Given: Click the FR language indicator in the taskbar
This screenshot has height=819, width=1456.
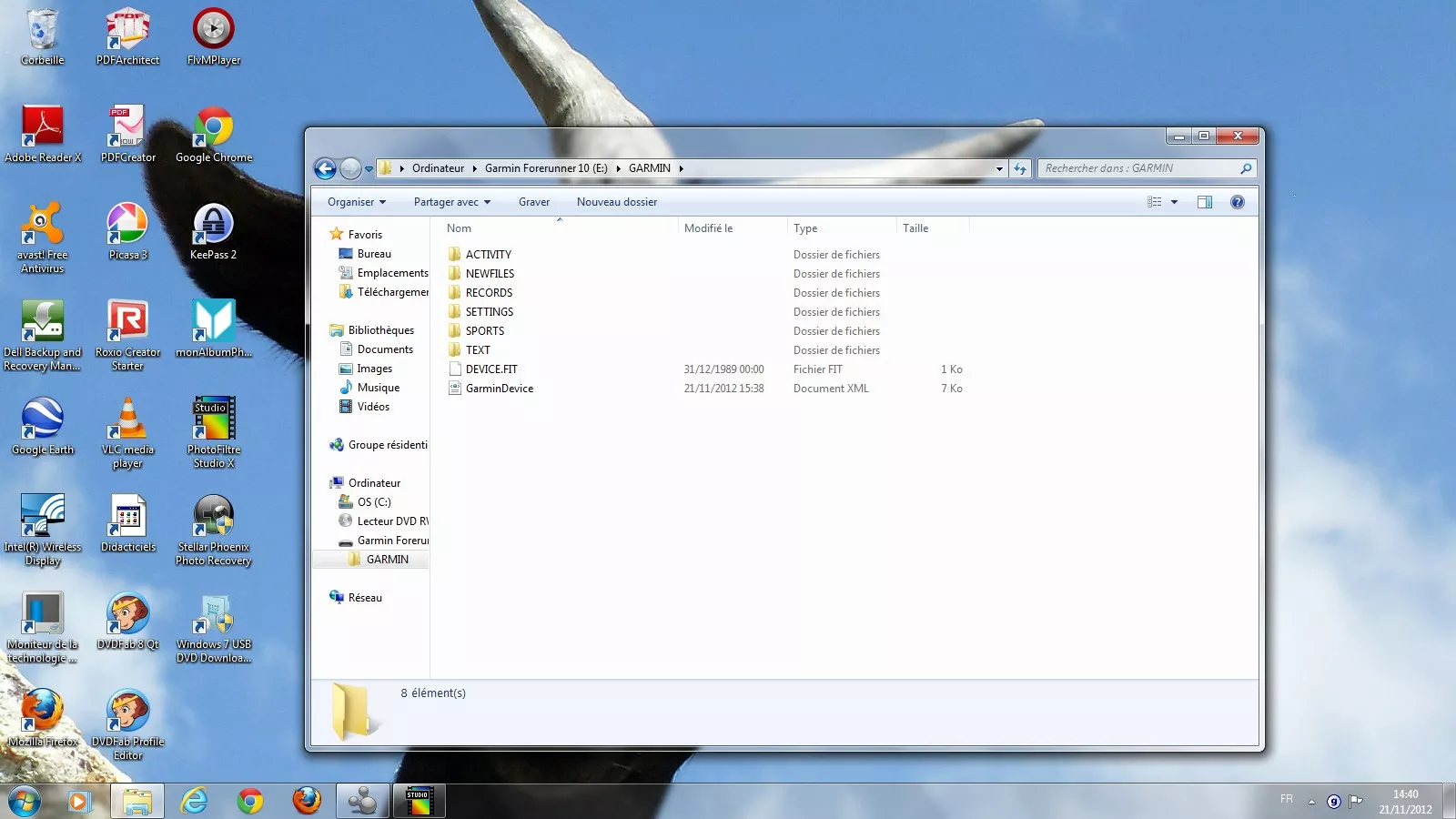Looking at the screenshot, I should (1287, 799).
